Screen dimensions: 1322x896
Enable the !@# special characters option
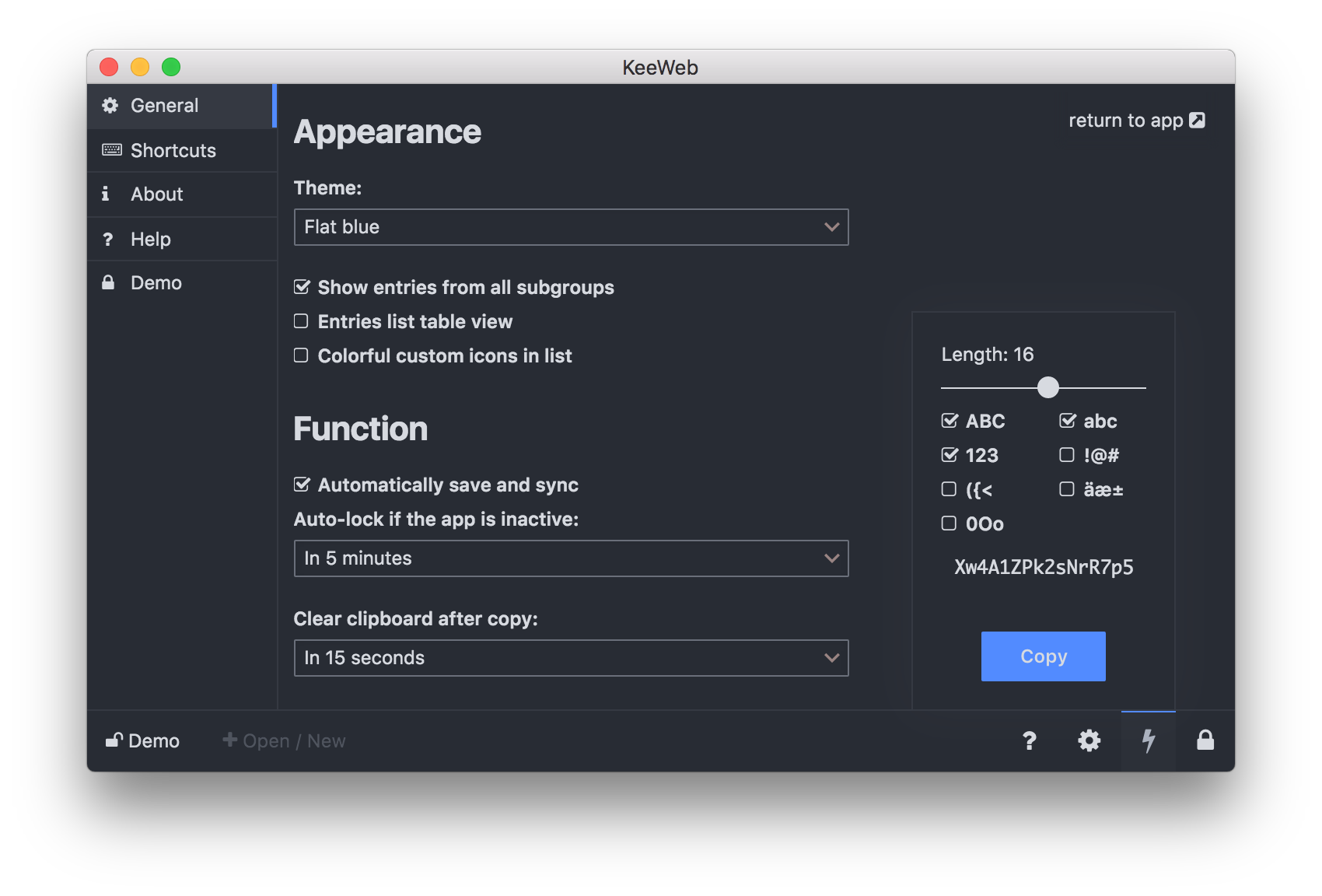pos(1067,455)
